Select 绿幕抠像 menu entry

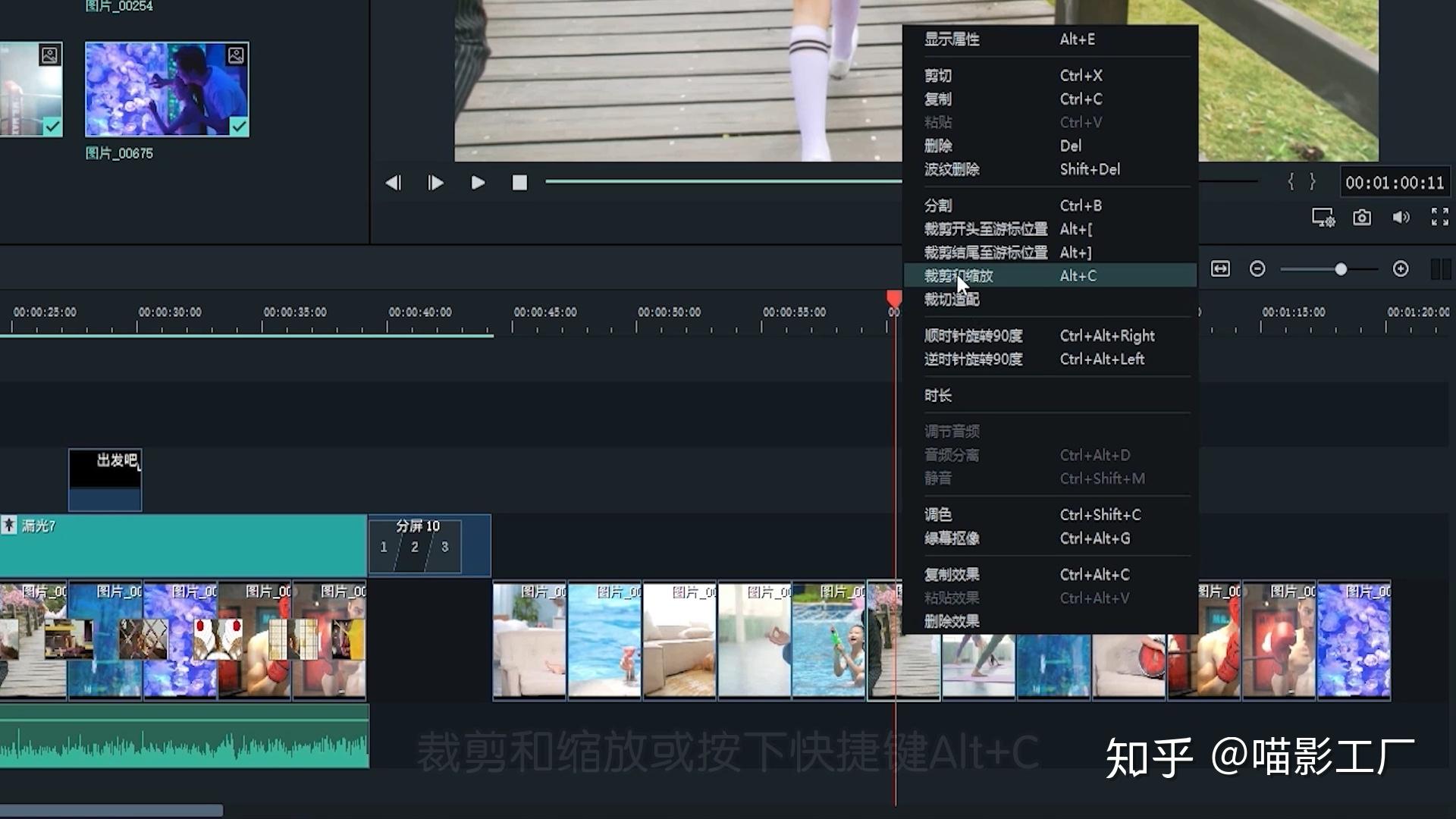[x=1050, y=538]
